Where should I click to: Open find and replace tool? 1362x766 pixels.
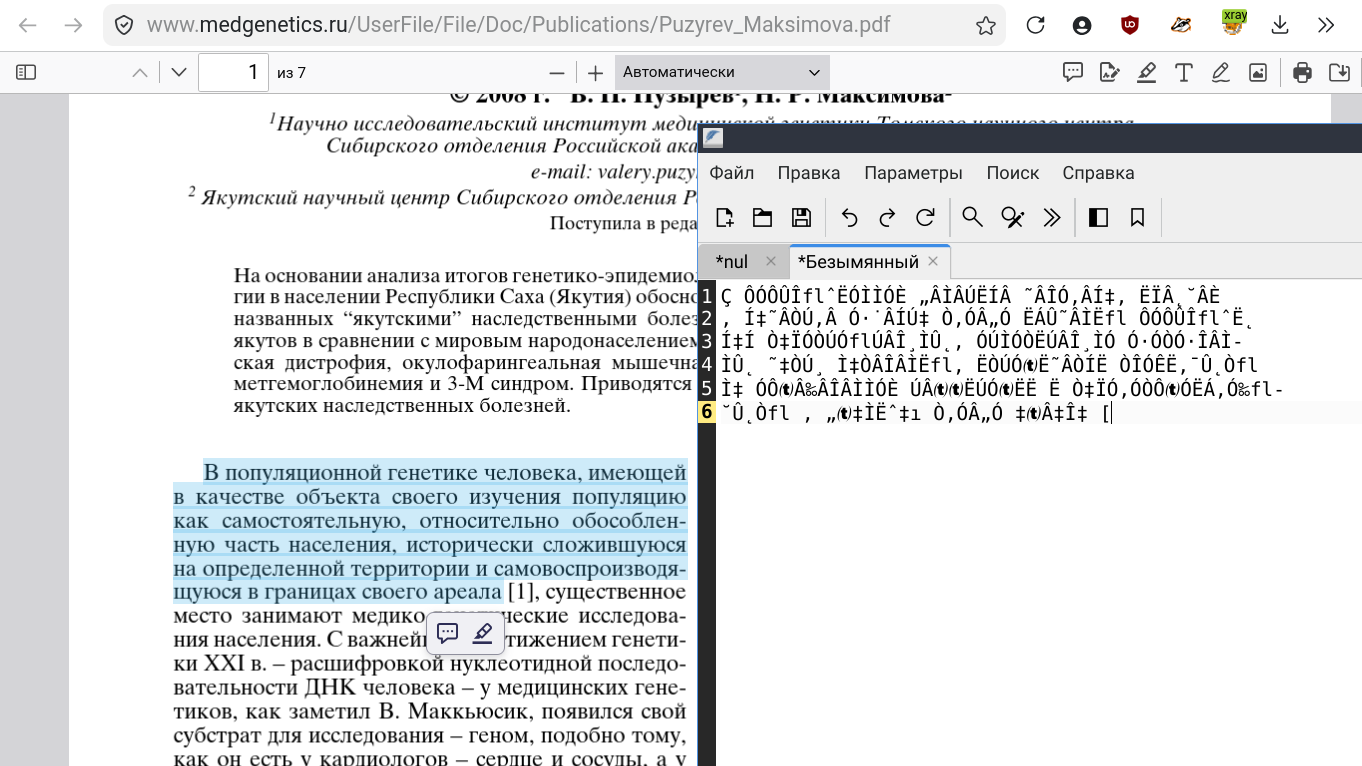(x=1013, y=217)
